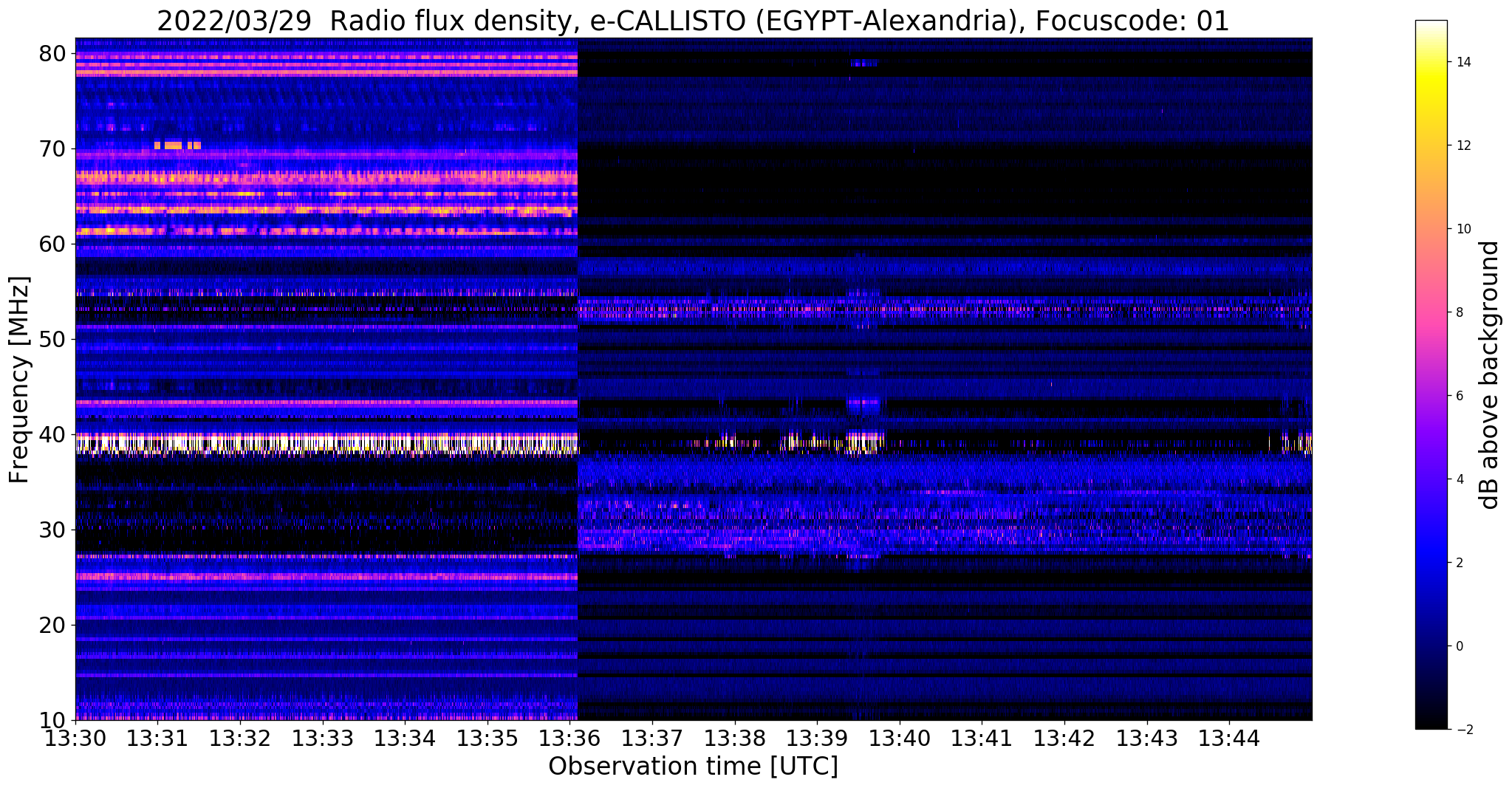Click the 80 MHz frequency tick label
Image resolution: width=1512 pixels, height=788 pixels.
52,53
